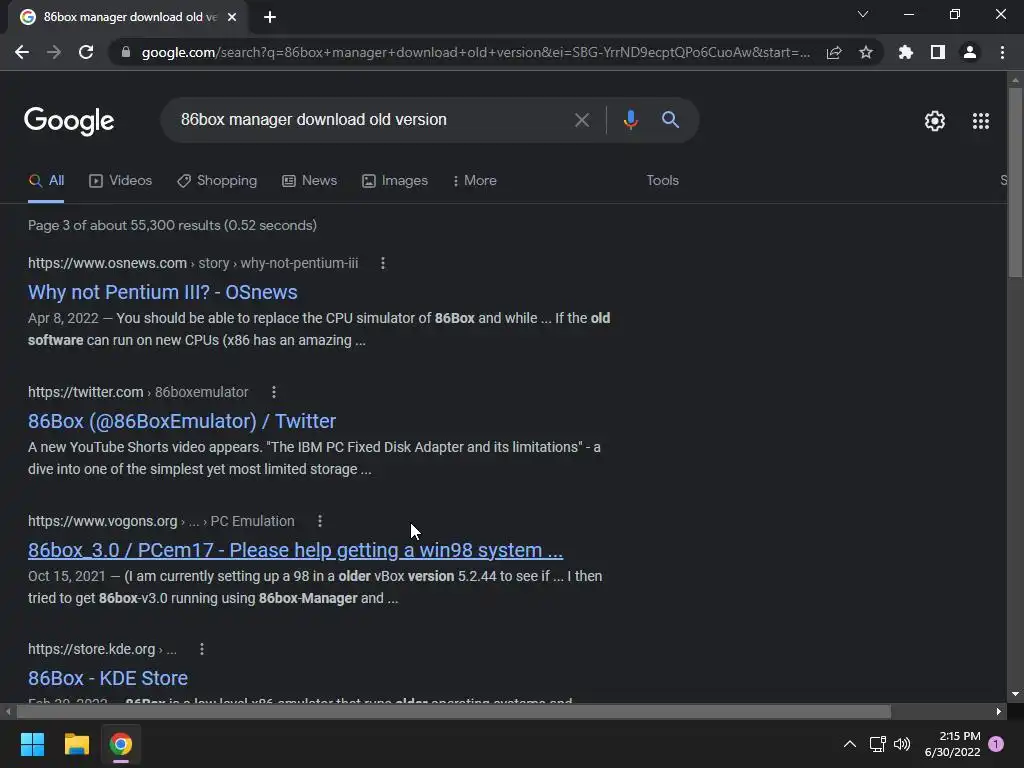The image size is (1024, 768).
Task: Click the osnews.com URL breadcrumb
Action: [193, 263]
